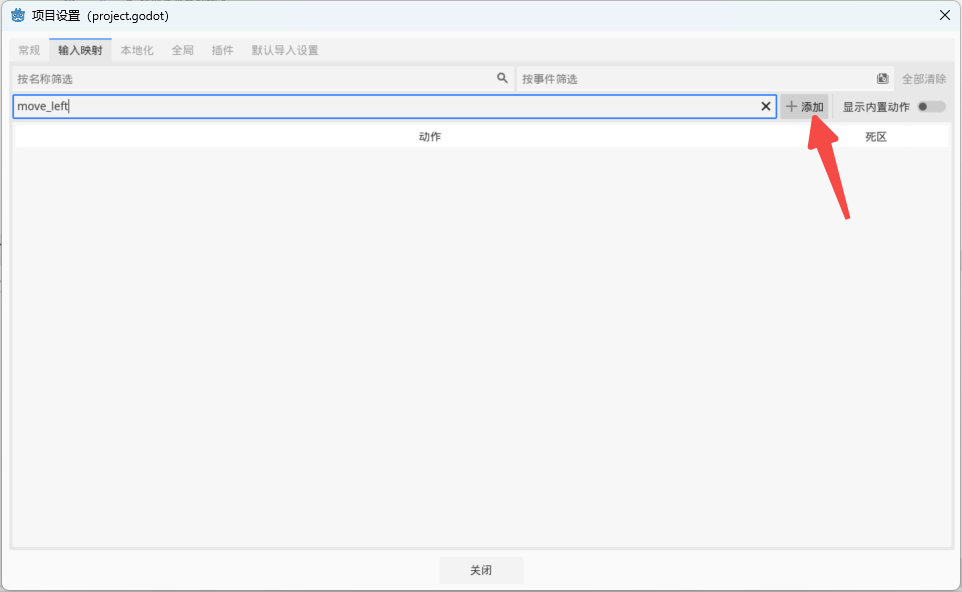
Task: Switch to the 本地化 tab
Action: tap(137, 49)
